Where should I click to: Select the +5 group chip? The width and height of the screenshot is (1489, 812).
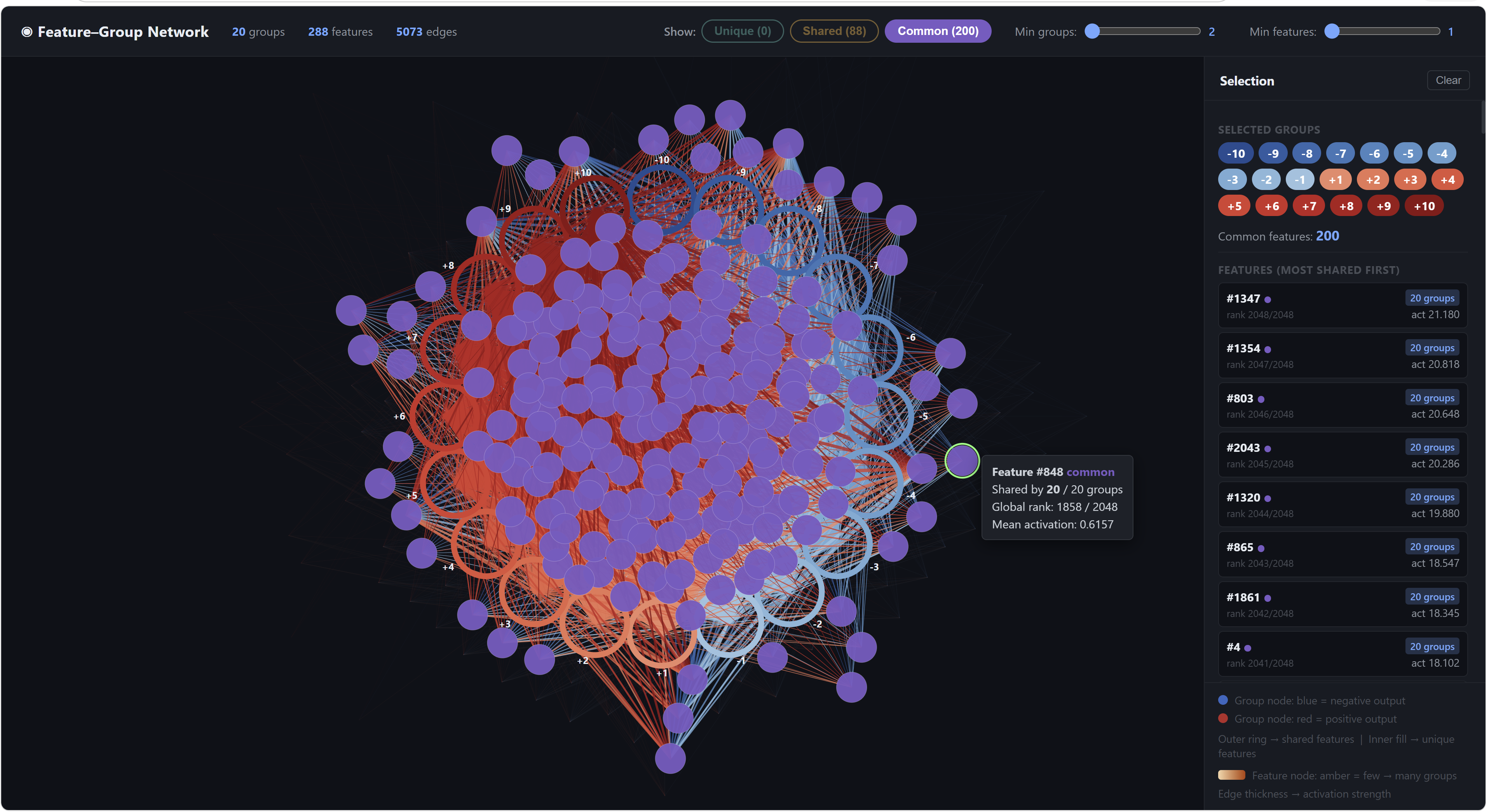1234,206
